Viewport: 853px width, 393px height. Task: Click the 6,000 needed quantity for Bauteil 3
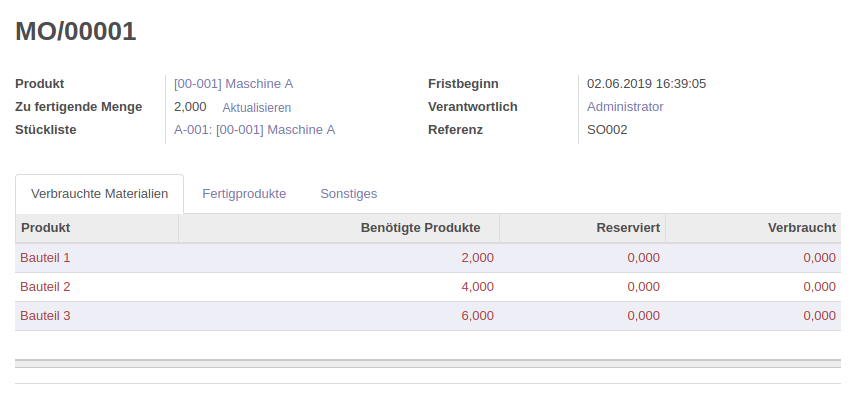pyautogui.click(x=478, y=316)
